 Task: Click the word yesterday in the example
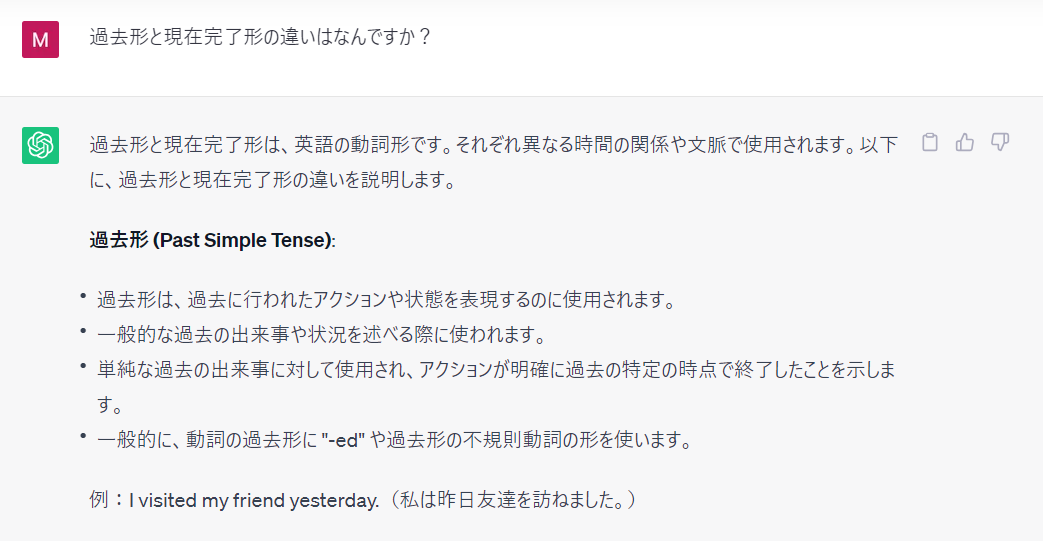334,500
